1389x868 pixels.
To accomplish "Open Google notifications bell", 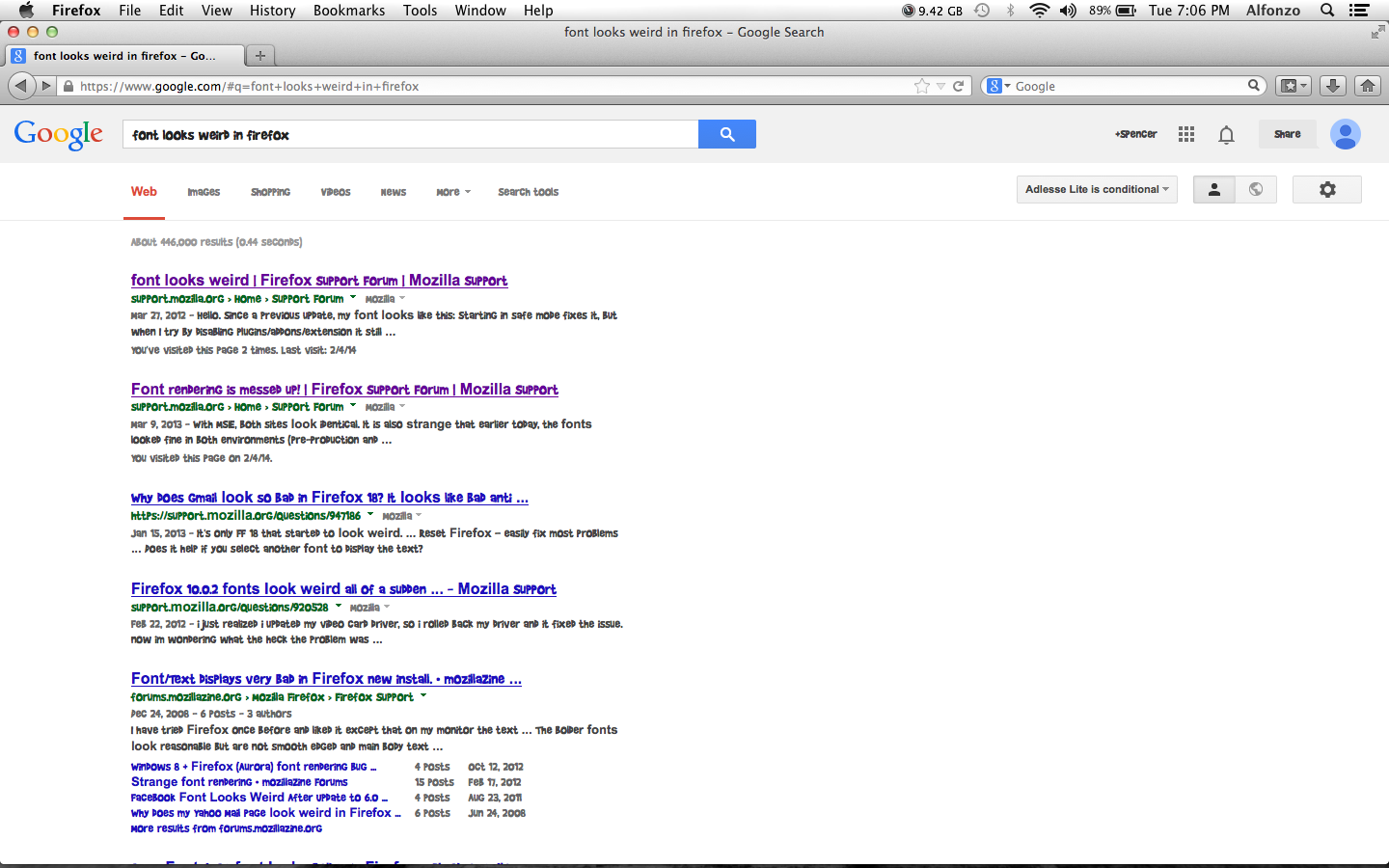I will 1226,135.
